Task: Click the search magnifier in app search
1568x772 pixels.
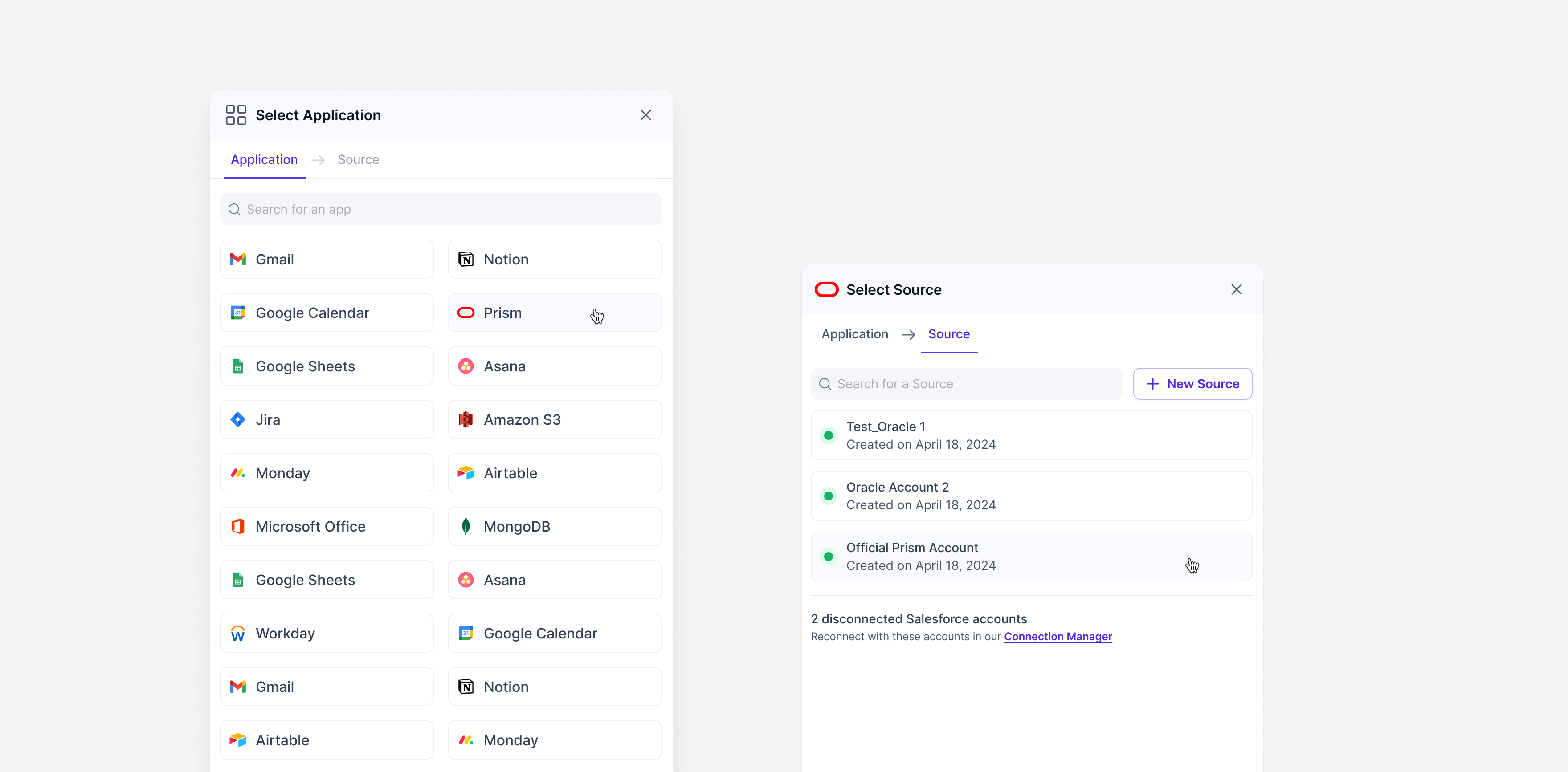Action: click(234, 209)
